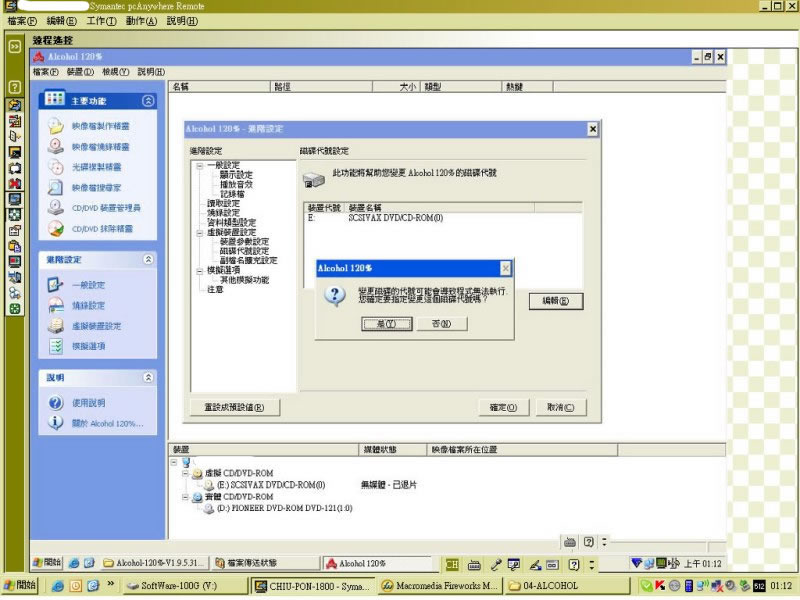Screen dimensions: 800x600
Task: Confirm the prompt with 是(Y)
Action: [387, 324]
